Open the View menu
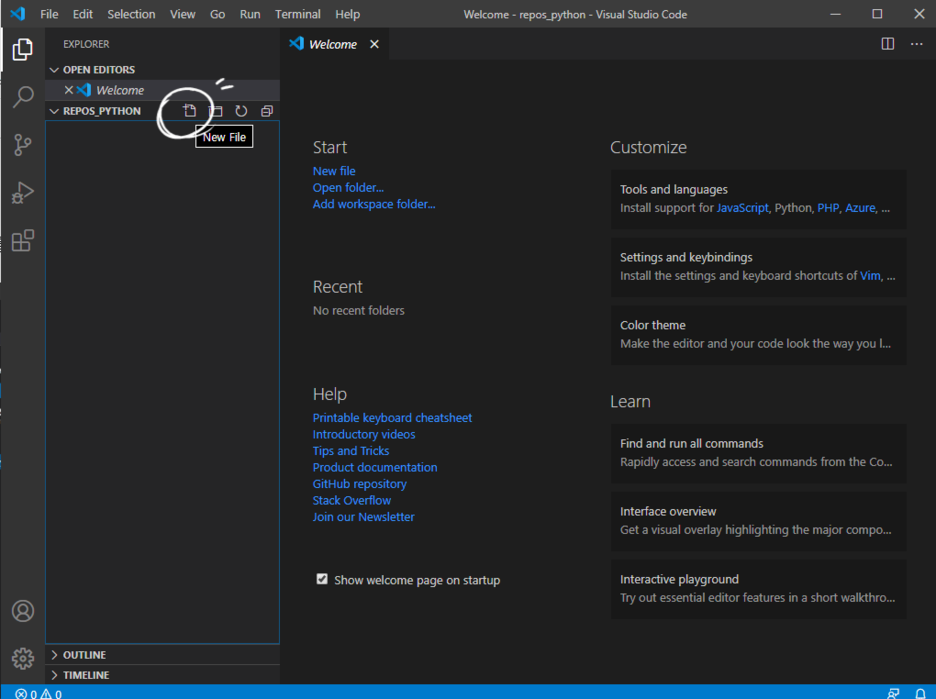Screen dimensions: 936x699 click(x=182, y=14)
